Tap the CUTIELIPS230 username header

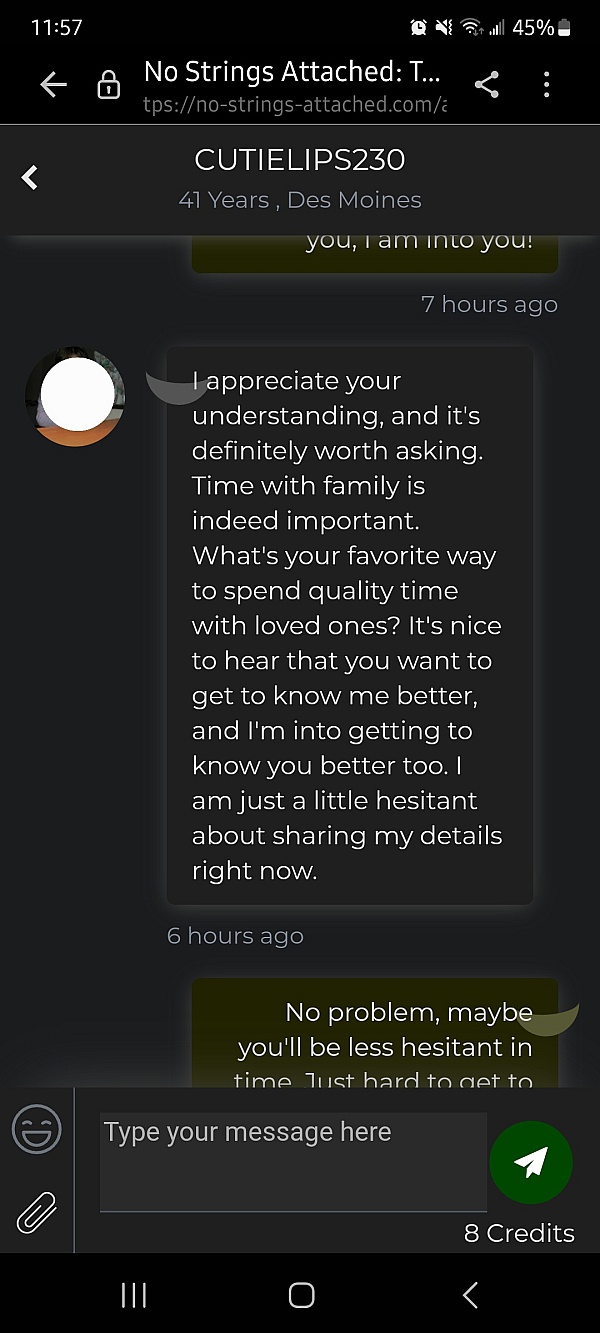(300, 160)
